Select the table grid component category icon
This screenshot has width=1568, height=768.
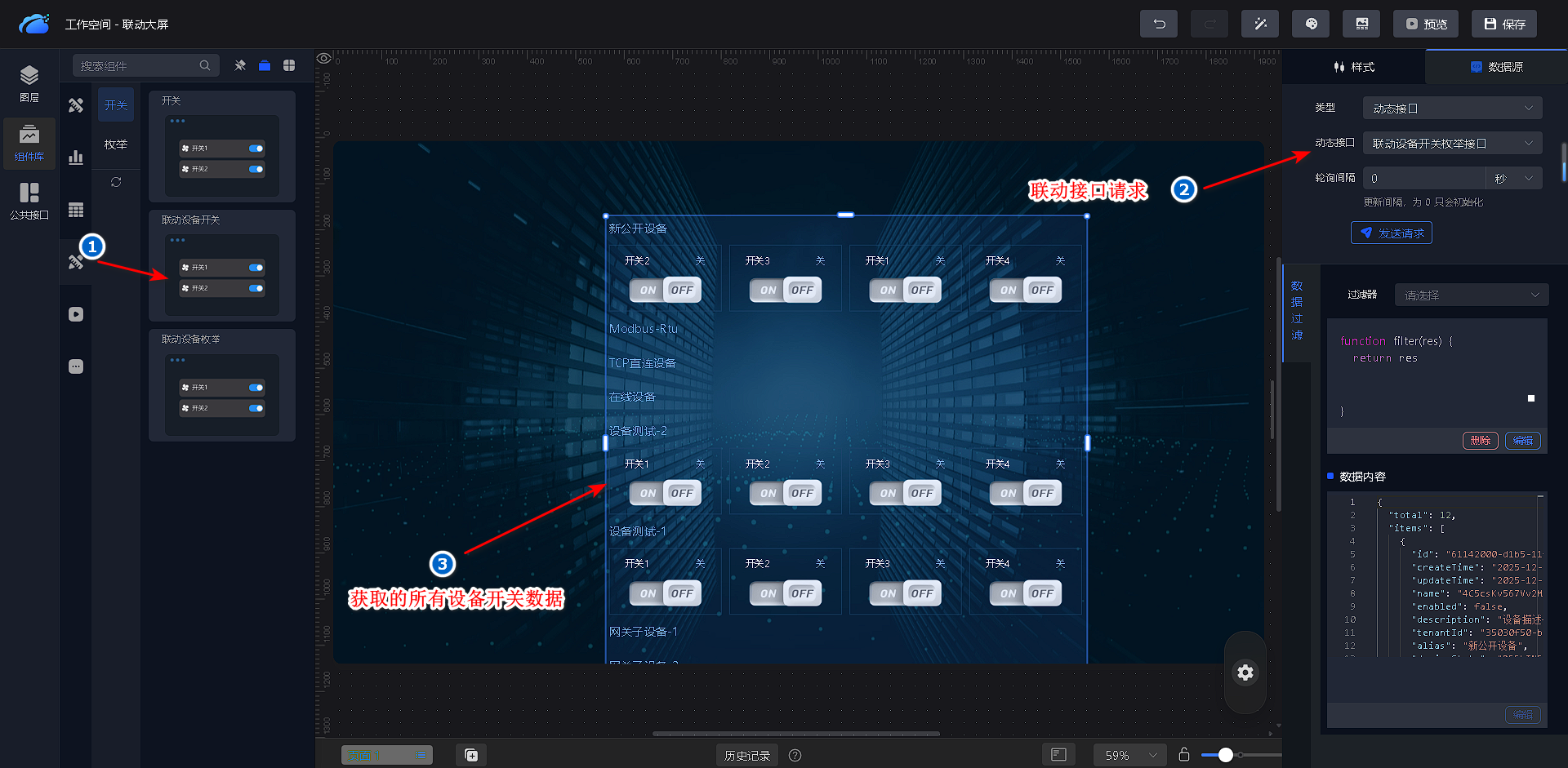(76, 210)
